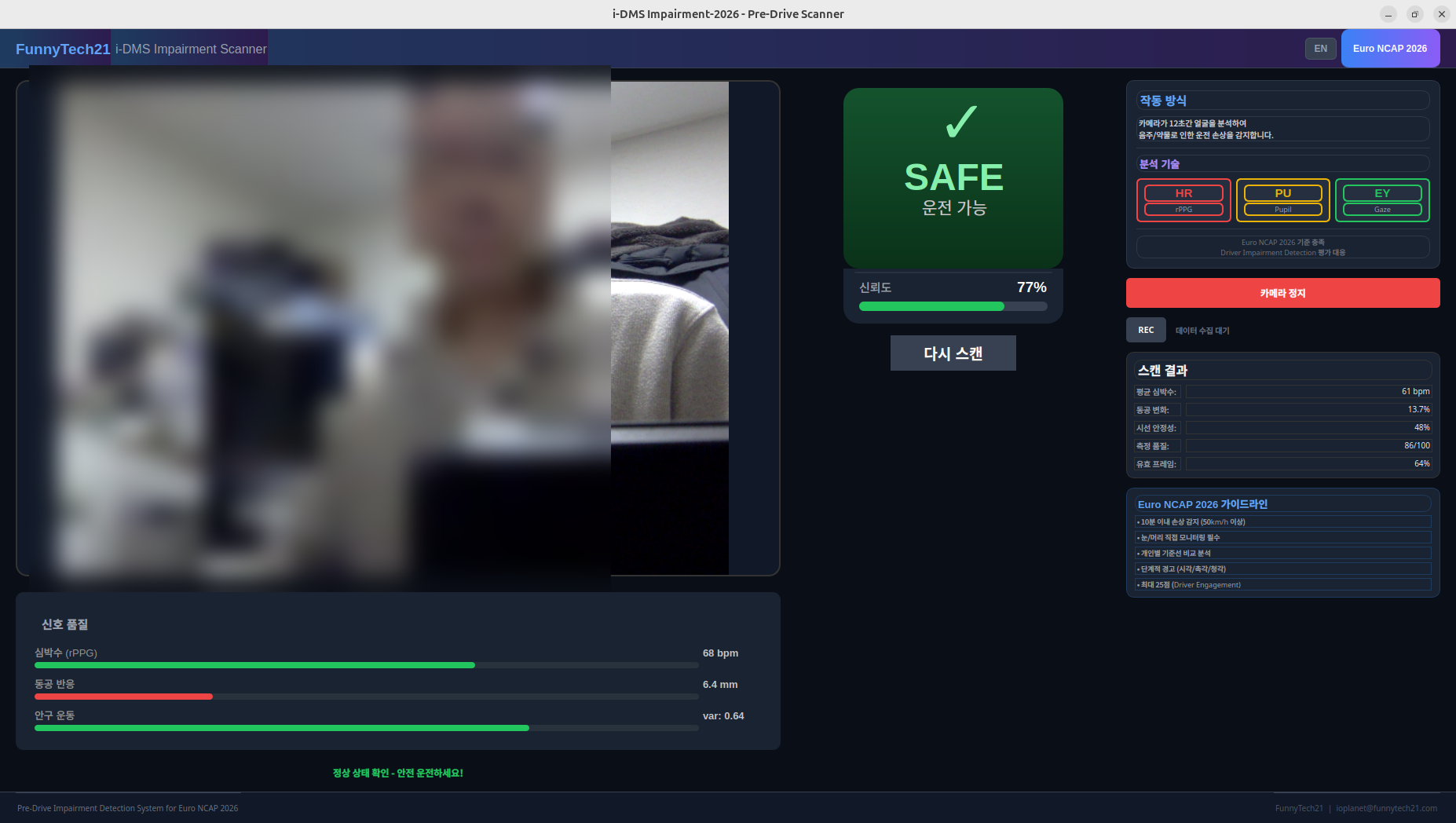This screenshot has width=1456, height=823.
Task: Click the REC recording indicator
Action: coord(1146,330)
